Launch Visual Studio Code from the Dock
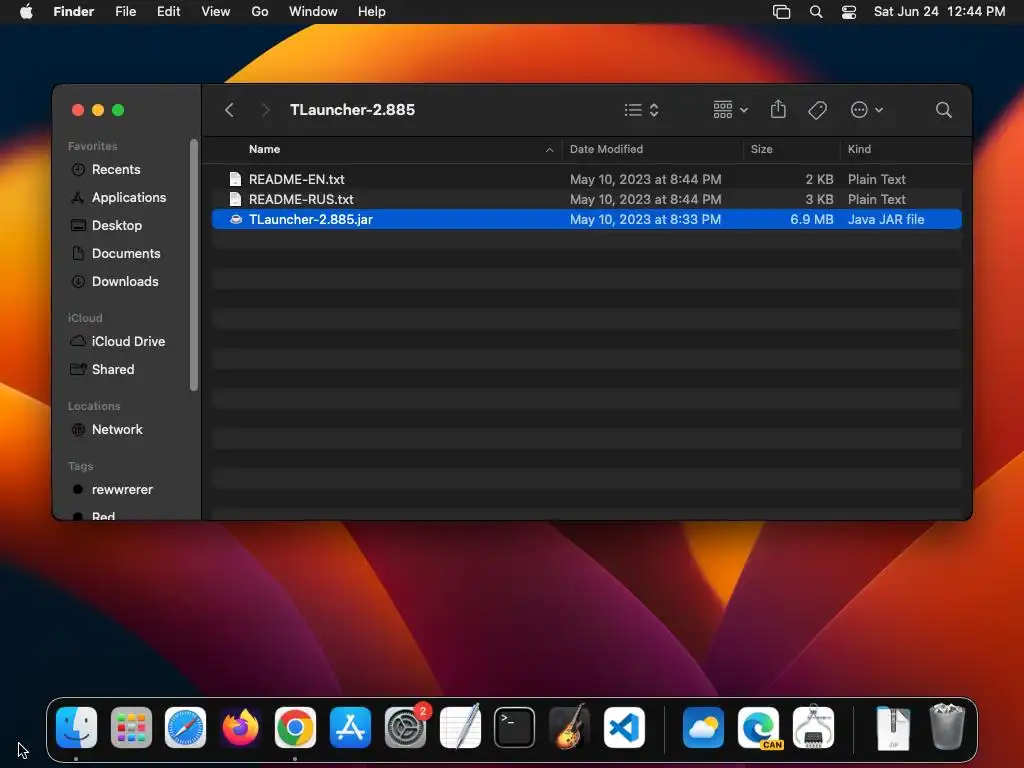 [624, 728]
